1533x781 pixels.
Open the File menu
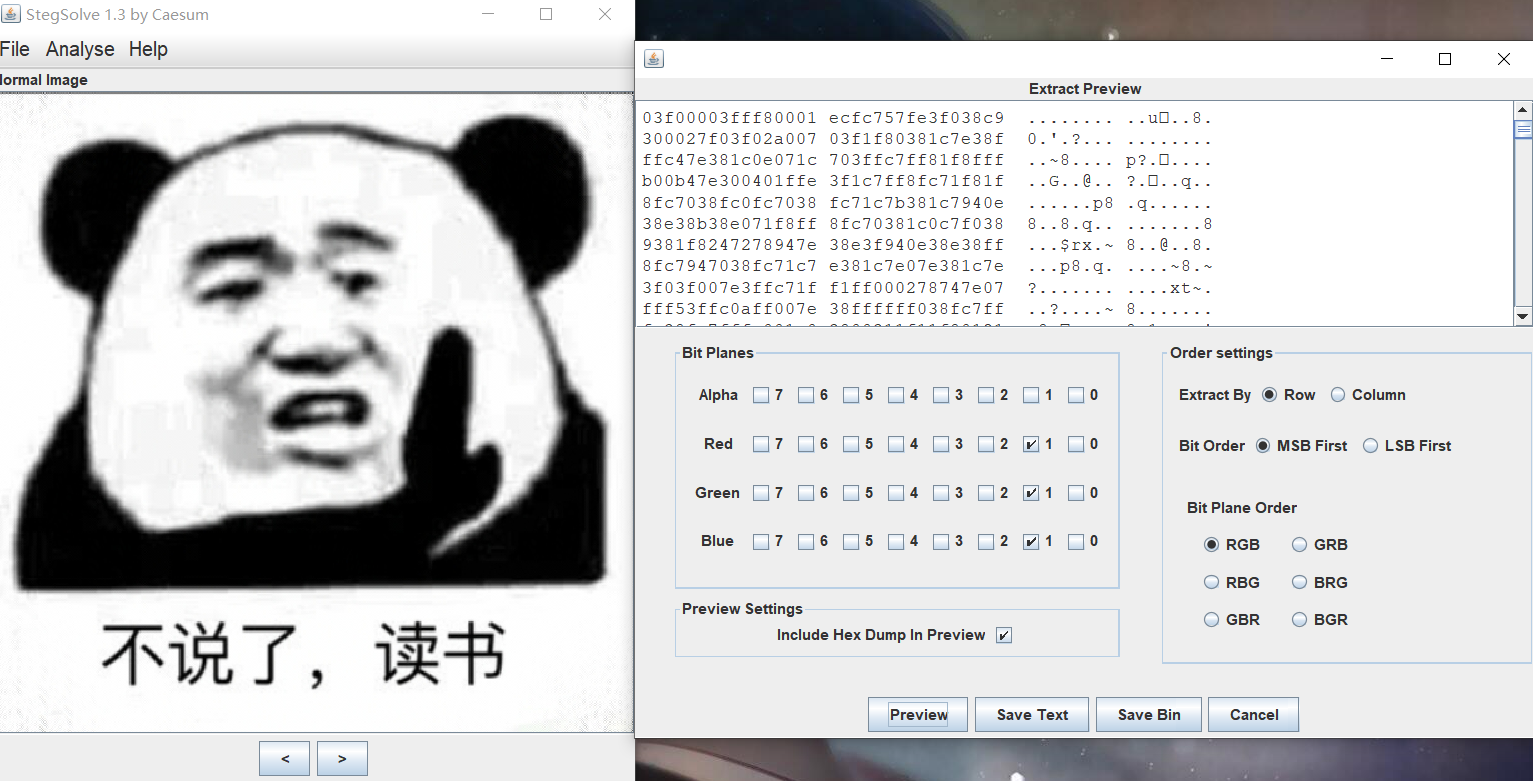15,49
